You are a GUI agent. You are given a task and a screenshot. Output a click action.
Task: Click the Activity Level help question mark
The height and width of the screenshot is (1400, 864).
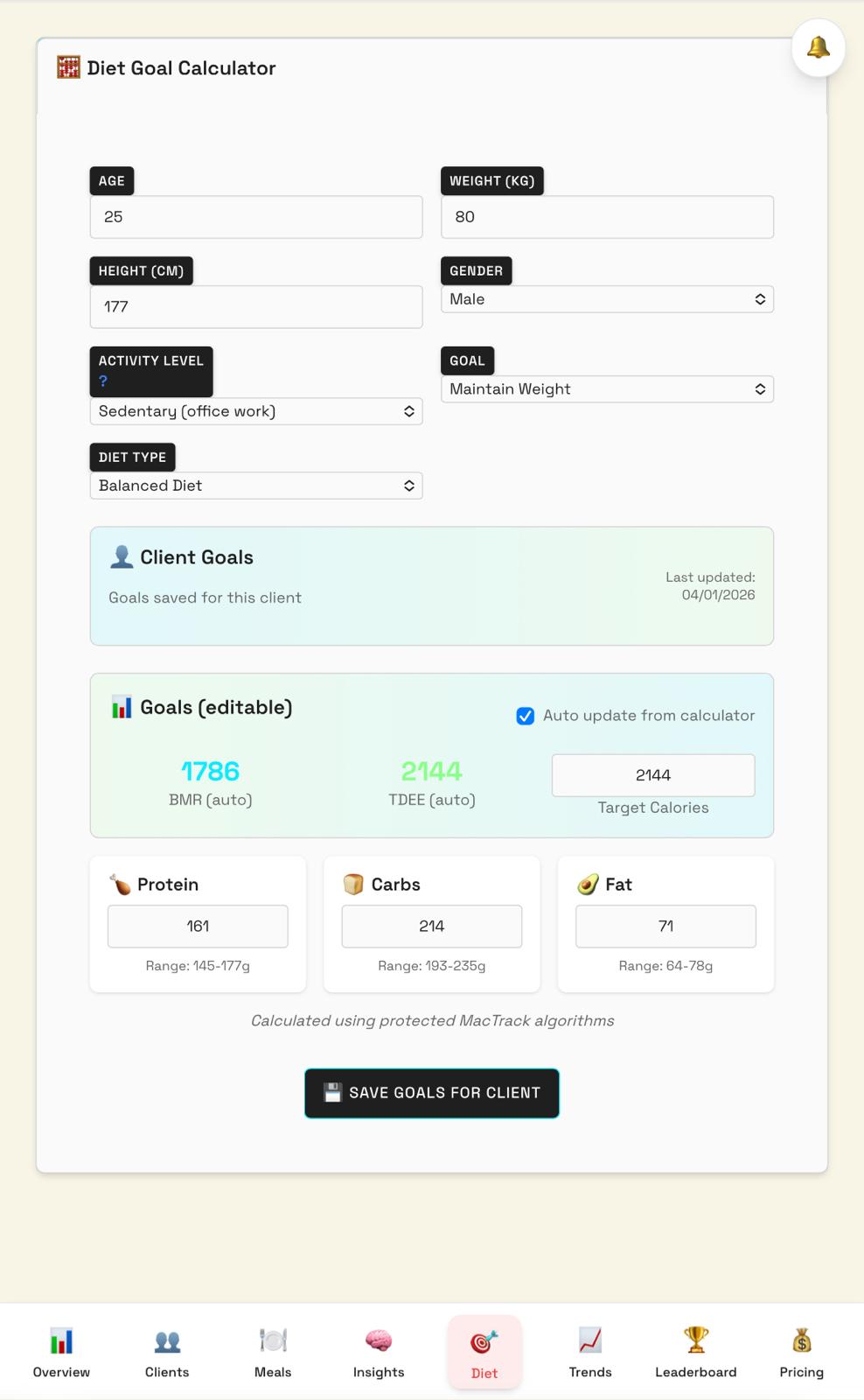point(104,381)
